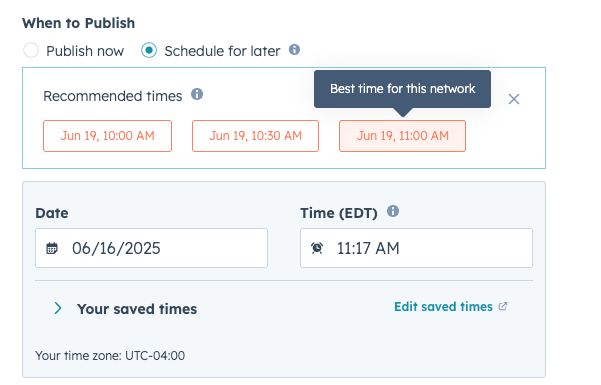Click the Publish now label text
This screenshot has height=385, width=601.
tap(85, 51)
